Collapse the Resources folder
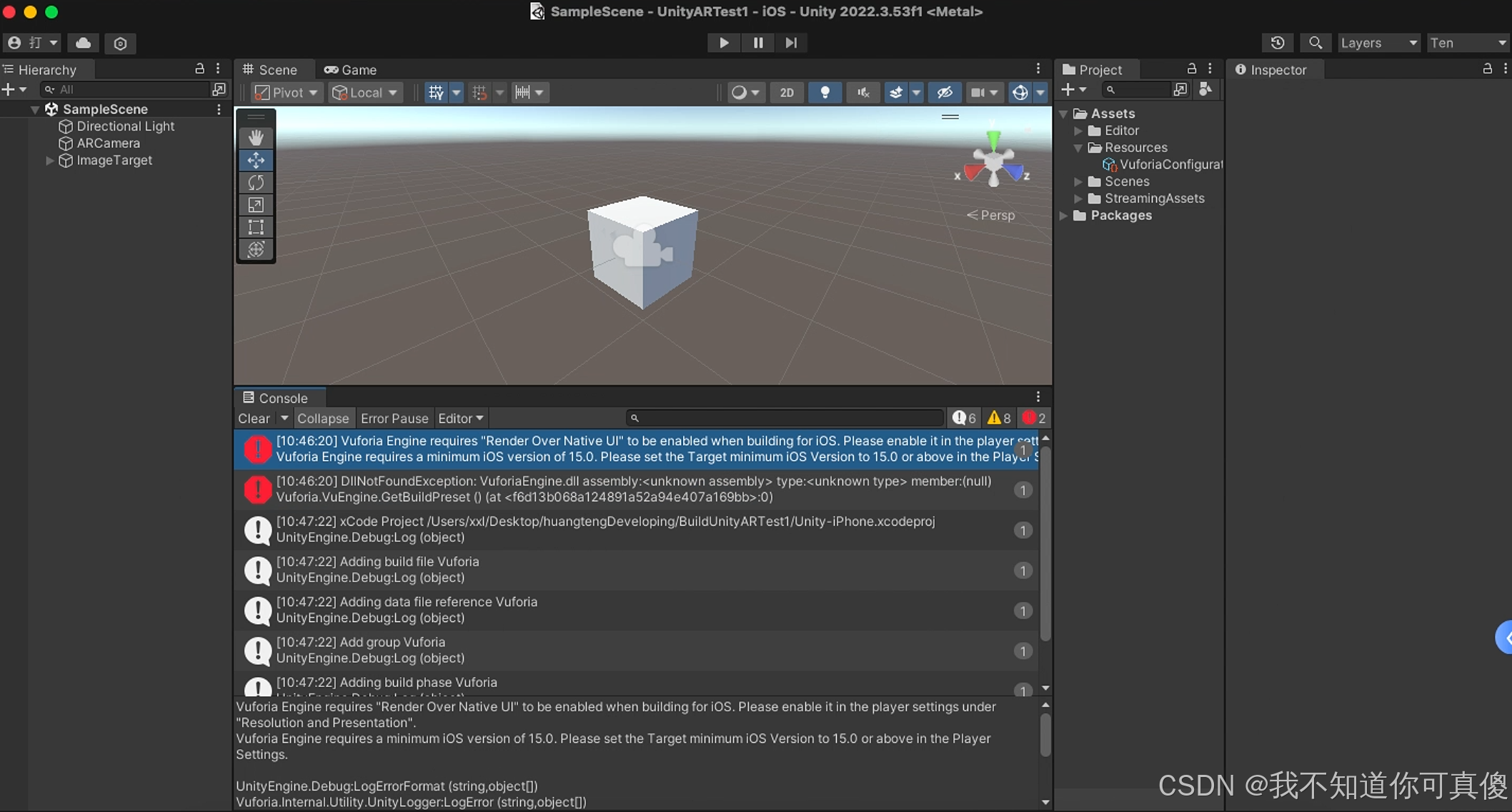The image size is (1512, 812). click(x=1078, y=148)
